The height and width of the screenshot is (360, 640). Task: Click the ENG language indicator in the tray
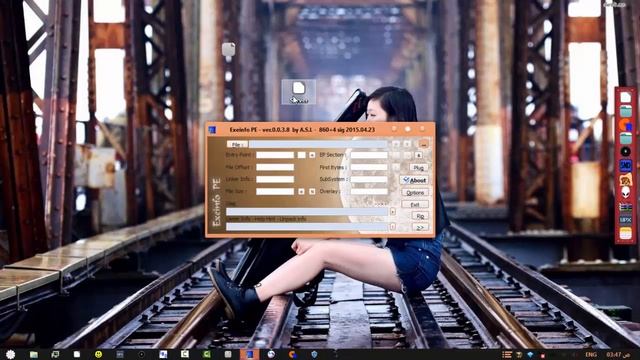(x=591, y=355)
